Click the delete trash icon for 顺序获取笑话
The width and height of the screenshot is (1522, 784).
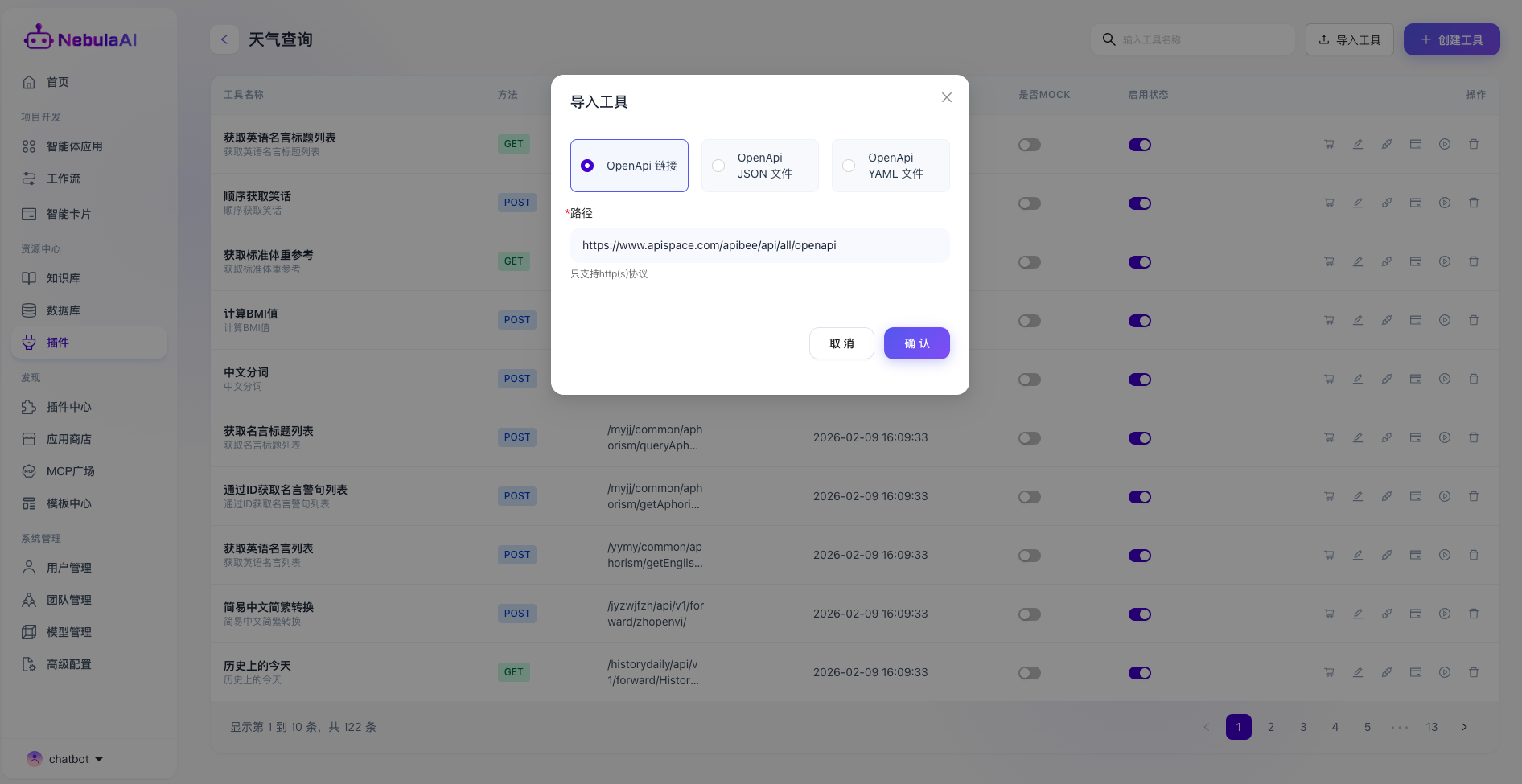pyautogui.click(x=1474, y=203)
